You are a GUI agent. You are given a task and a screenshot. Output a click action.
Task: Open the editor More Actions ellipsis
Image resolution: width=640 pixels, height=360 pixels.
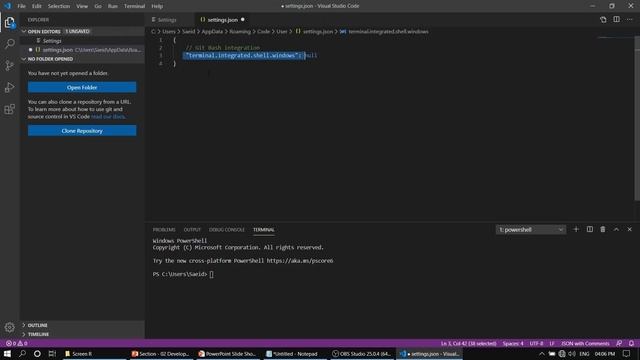629,20
